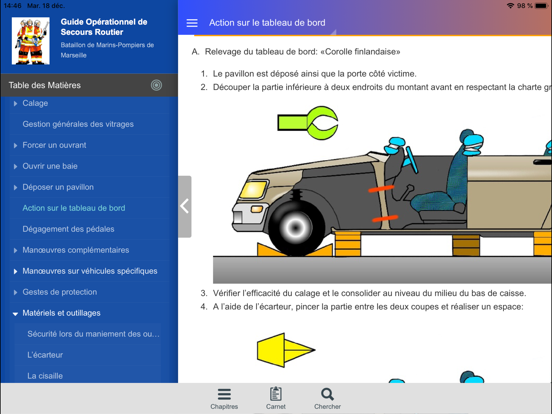Open the hamburger menu in the header
Image resolution: width=552 pixels, height=414 pixels.
point(192,23)
